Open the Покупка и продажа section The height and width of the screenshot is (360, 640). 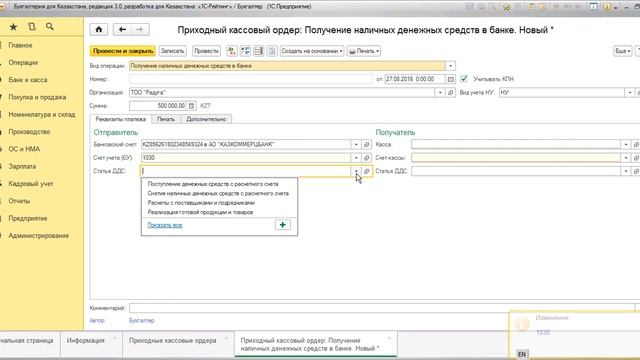[x=37, y=97]
